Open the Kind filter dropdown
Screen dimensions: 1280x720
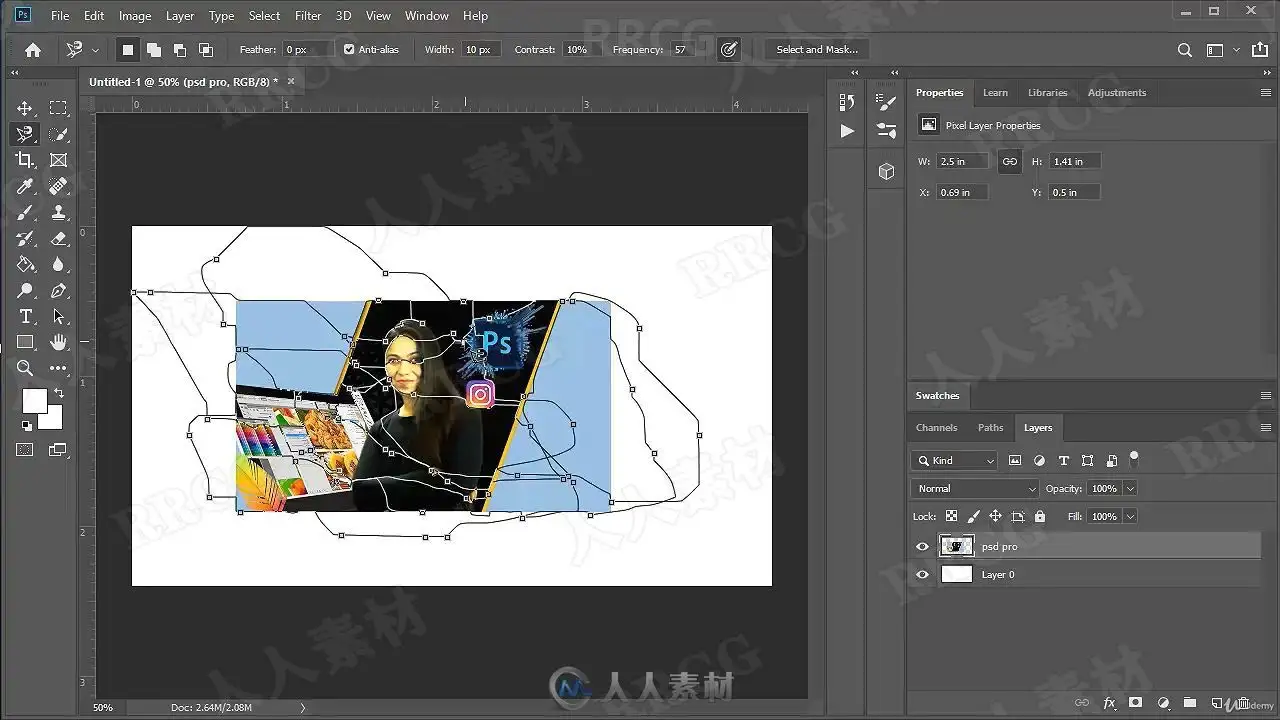[x=954, y=461]
